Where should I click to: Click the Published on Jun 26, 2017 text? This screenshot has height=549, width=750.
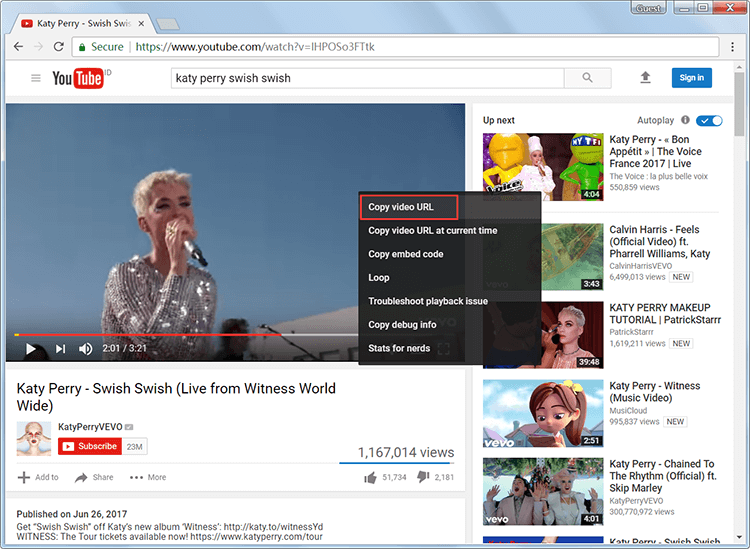72,514
